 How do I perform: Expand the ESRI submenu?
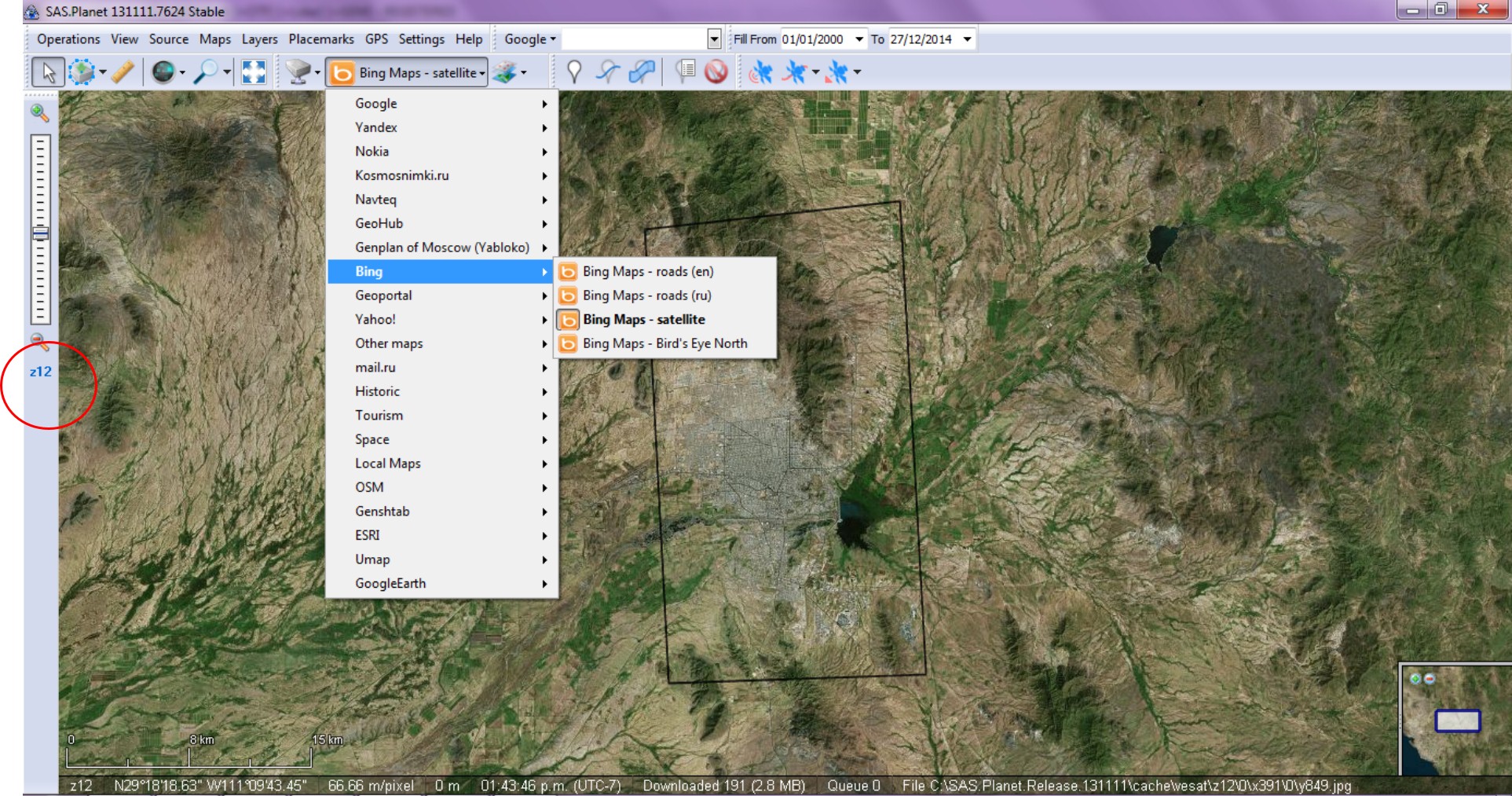point(442,536)
